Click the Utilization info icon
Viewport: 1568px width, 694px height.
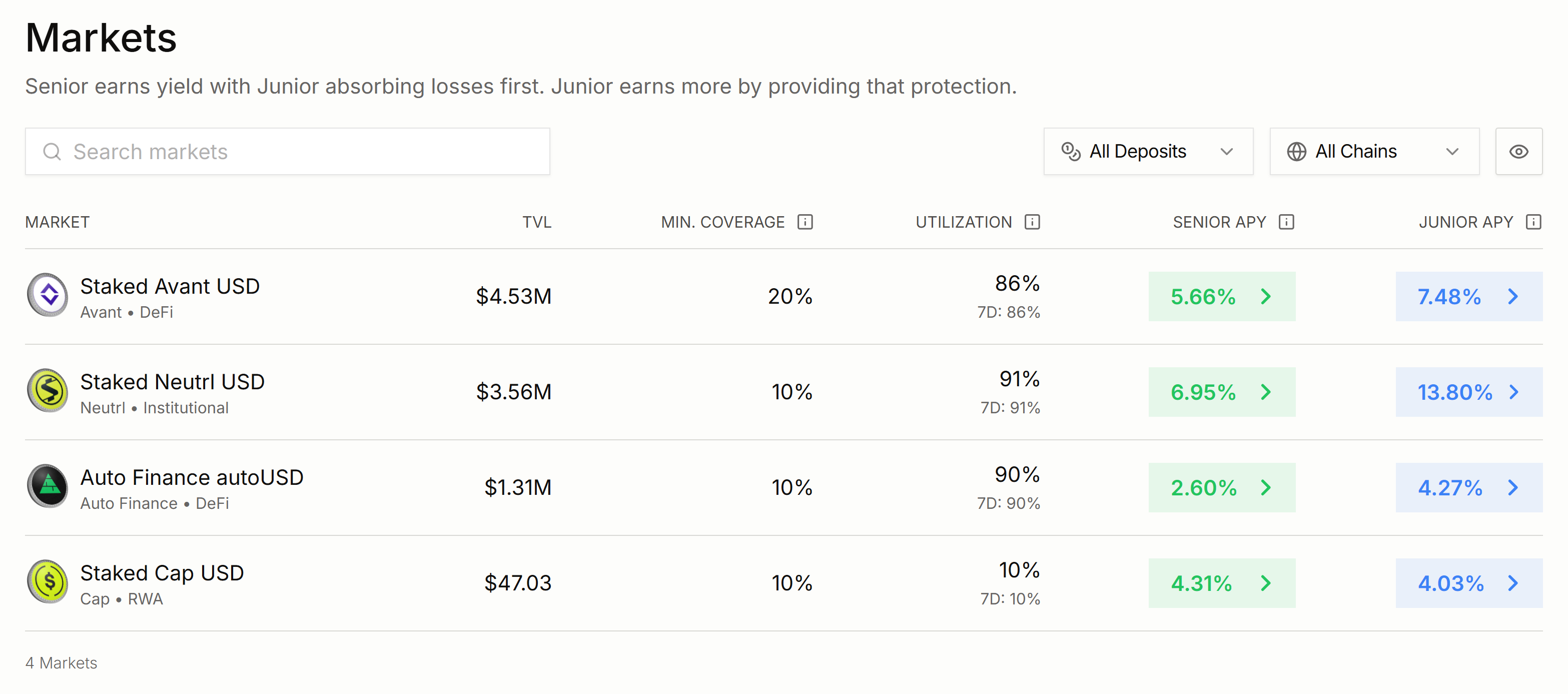pos(1032,222)
